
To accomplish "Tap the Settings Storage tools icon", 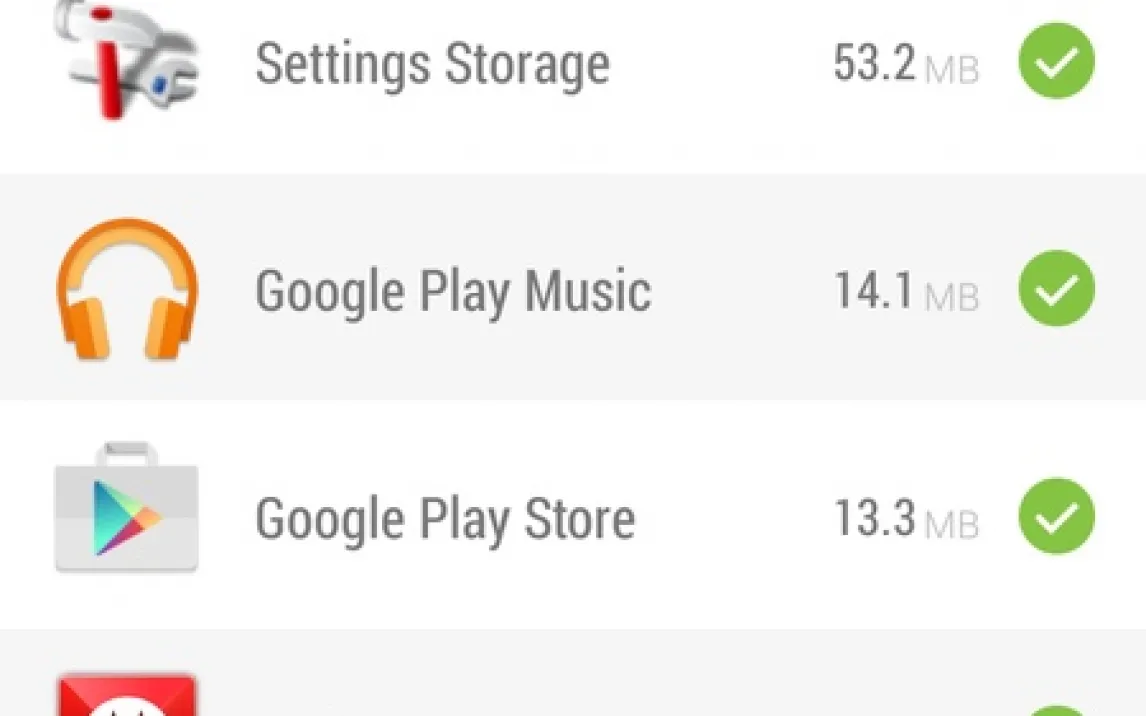I will pos(127,60).
